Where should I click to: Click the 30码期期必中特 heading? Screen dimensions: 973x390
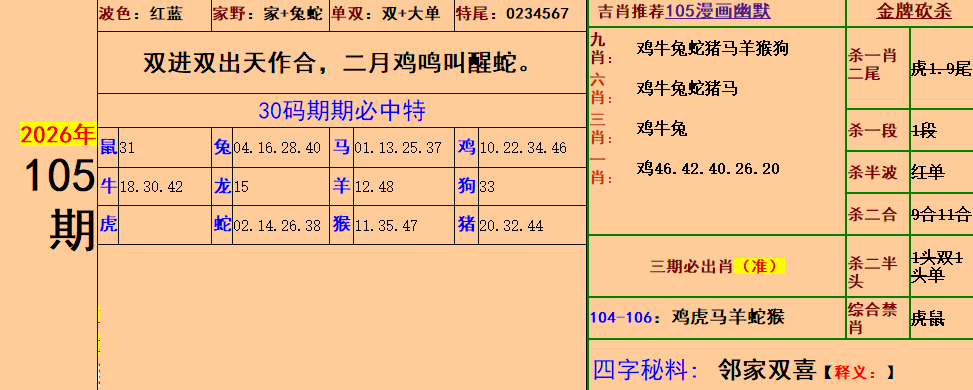point(342,111)
